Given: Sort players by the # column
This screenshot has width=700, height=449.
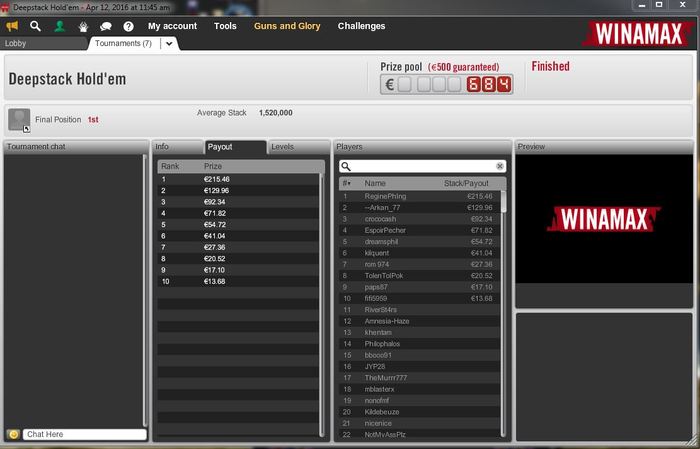Looking at the screenshot, I should click(346, 183).
